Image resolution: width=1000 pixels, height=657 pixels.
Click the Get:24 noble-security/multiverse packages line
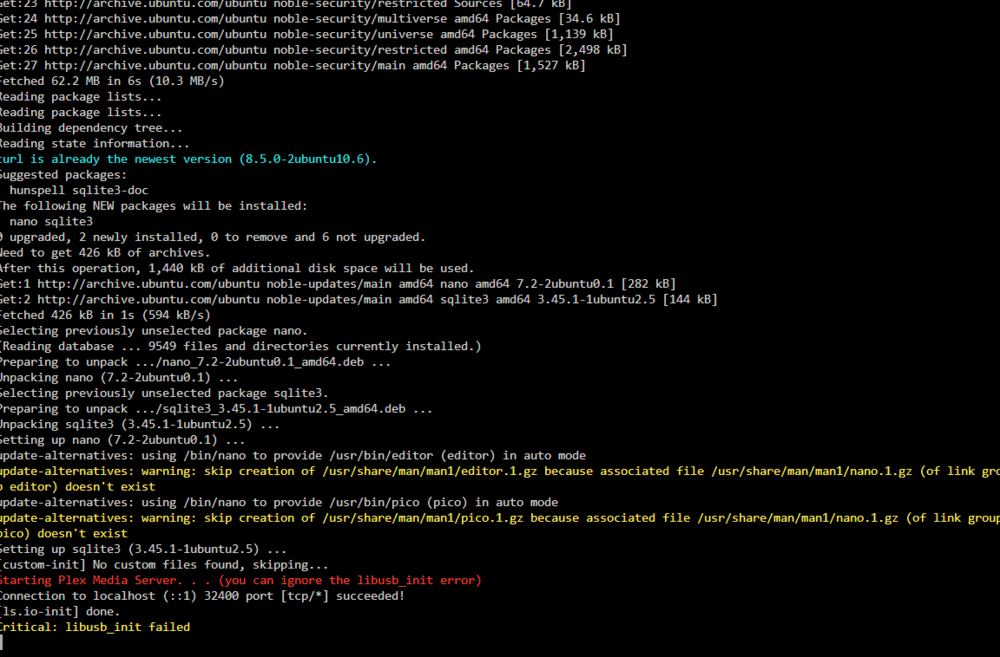click(x=310, y=18)
